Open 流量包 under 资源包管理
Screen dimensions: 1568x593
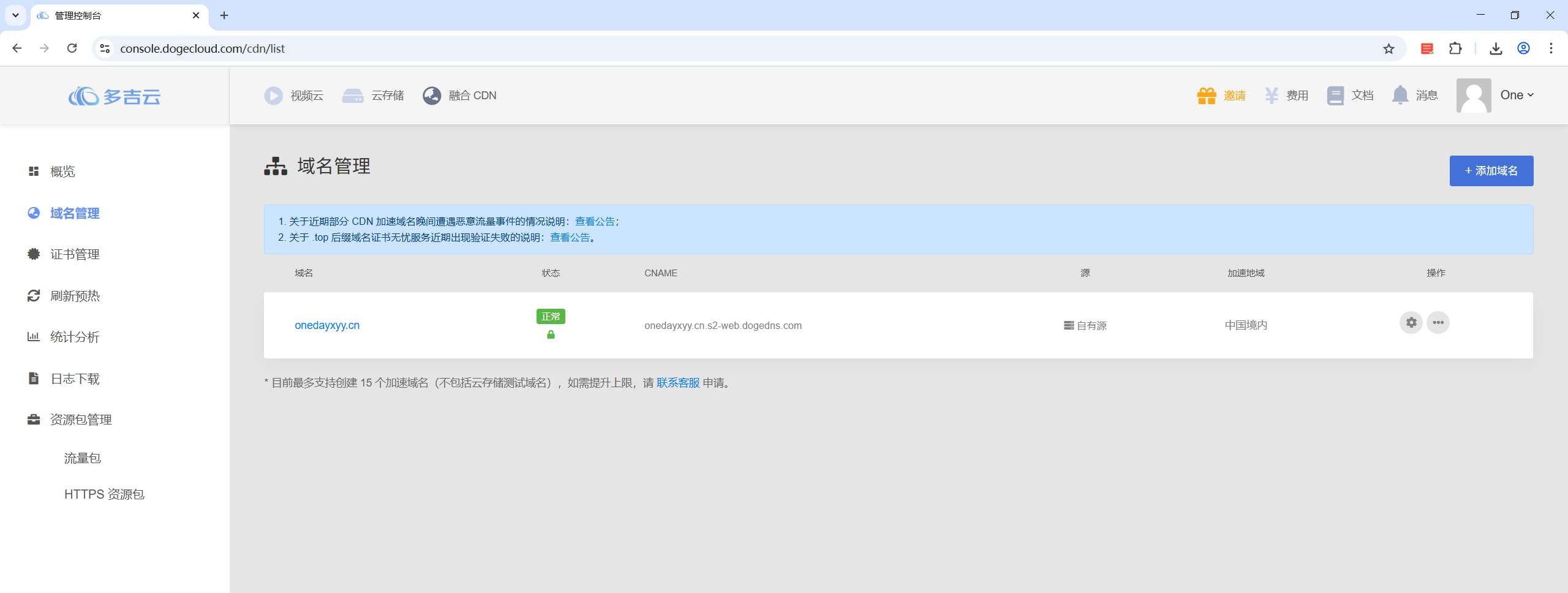point(82,458)
